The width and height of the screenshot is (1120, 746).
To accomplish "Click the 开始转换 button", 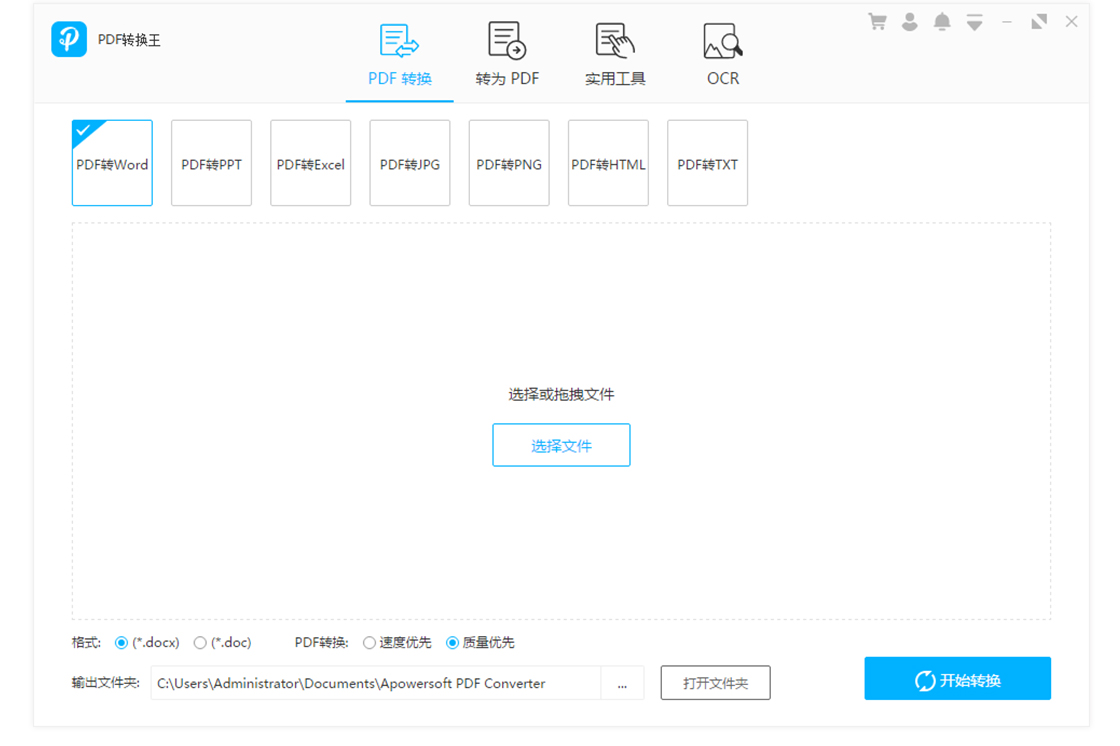I will coord(958,679).
